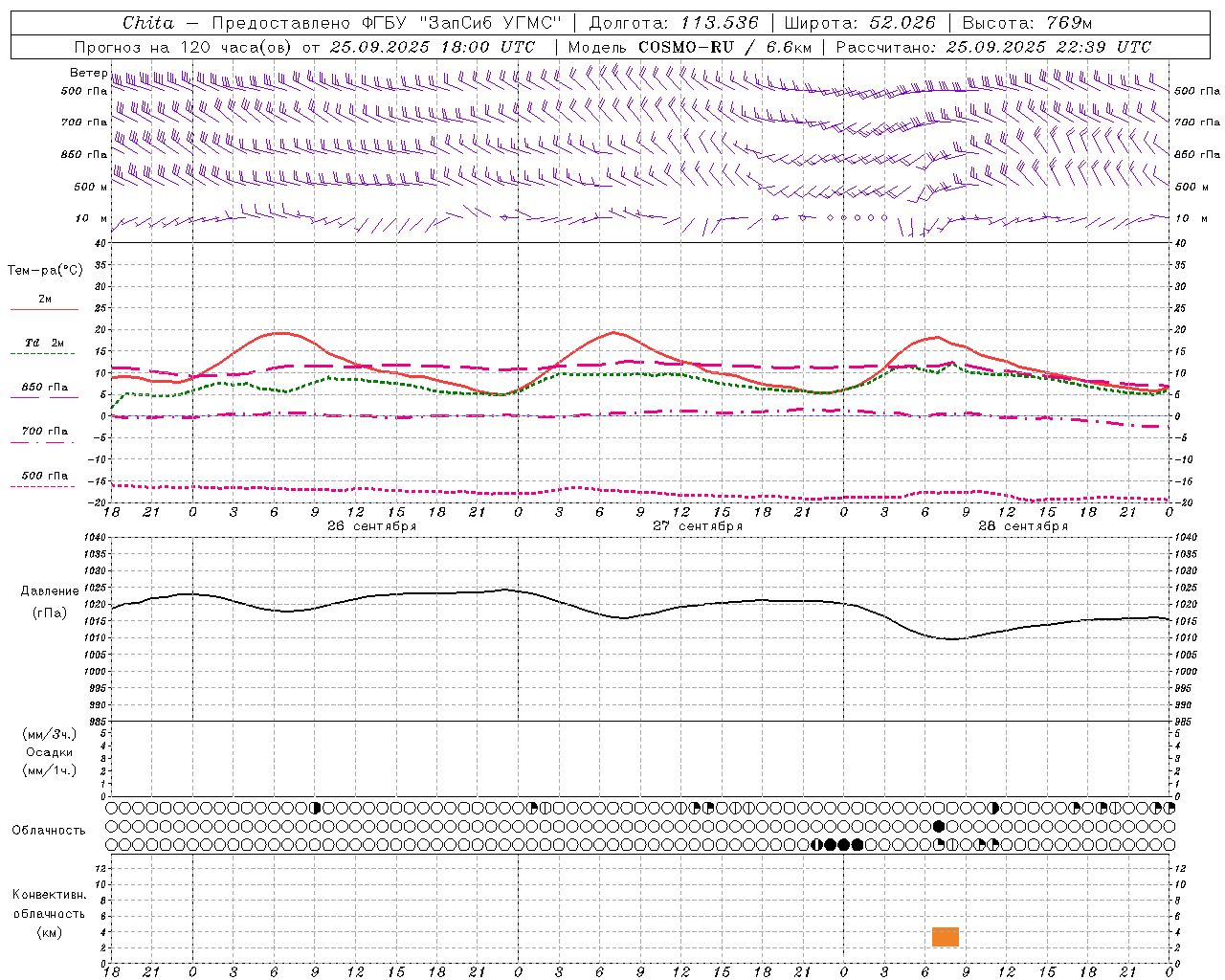The height and width of the screenshot is (980, 1225).
Task: Click "(км)" unit under convective cloudiness
Action: pos(49,932)
